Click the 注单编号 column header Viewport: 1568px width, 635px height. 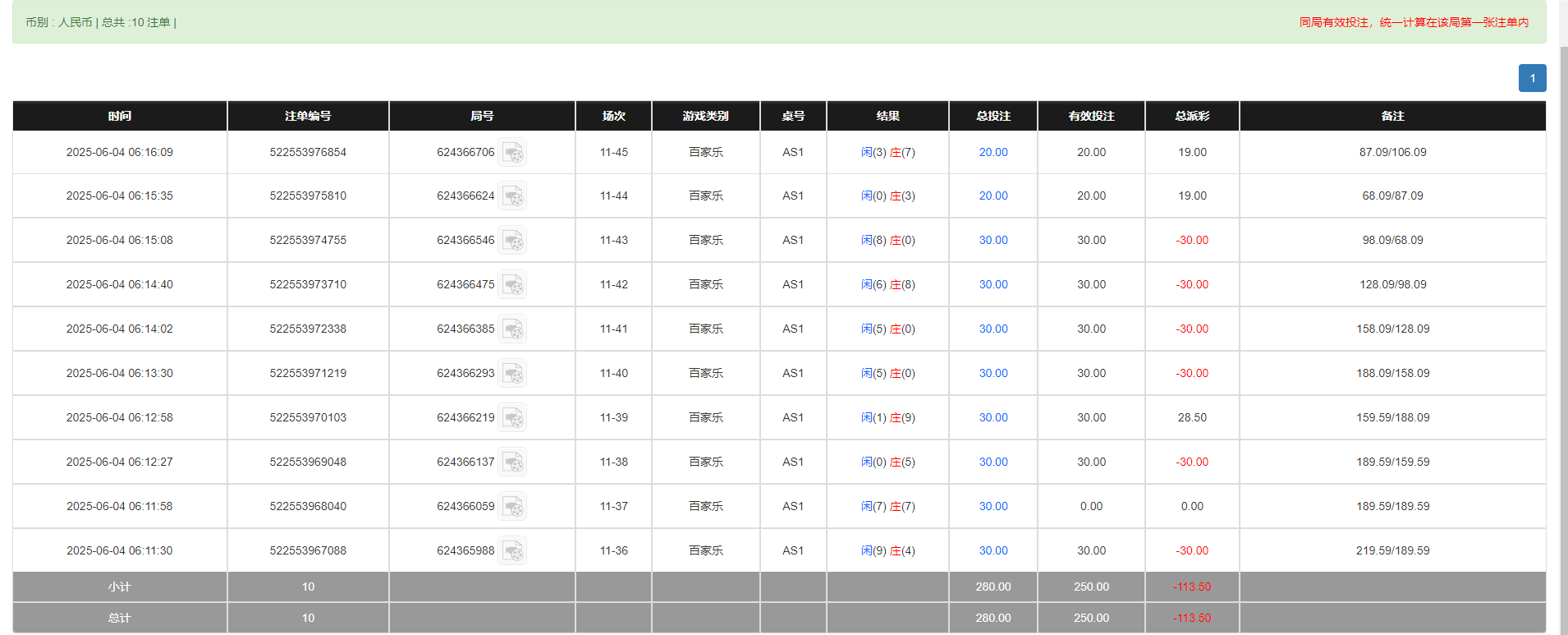point(308,116)
